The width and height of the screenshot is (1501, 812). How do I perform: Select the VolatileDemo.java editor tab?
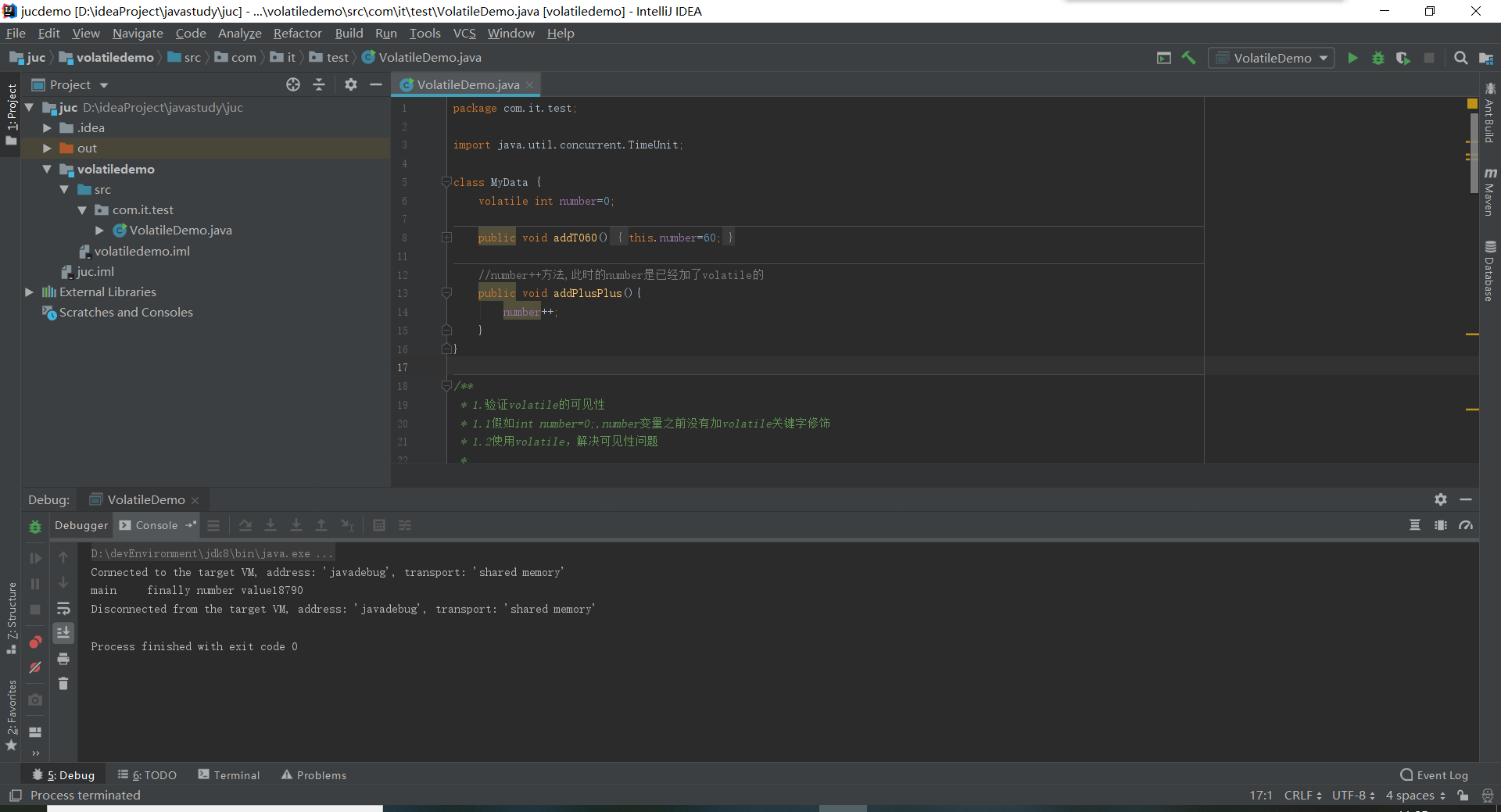click(x=466, y=84)
